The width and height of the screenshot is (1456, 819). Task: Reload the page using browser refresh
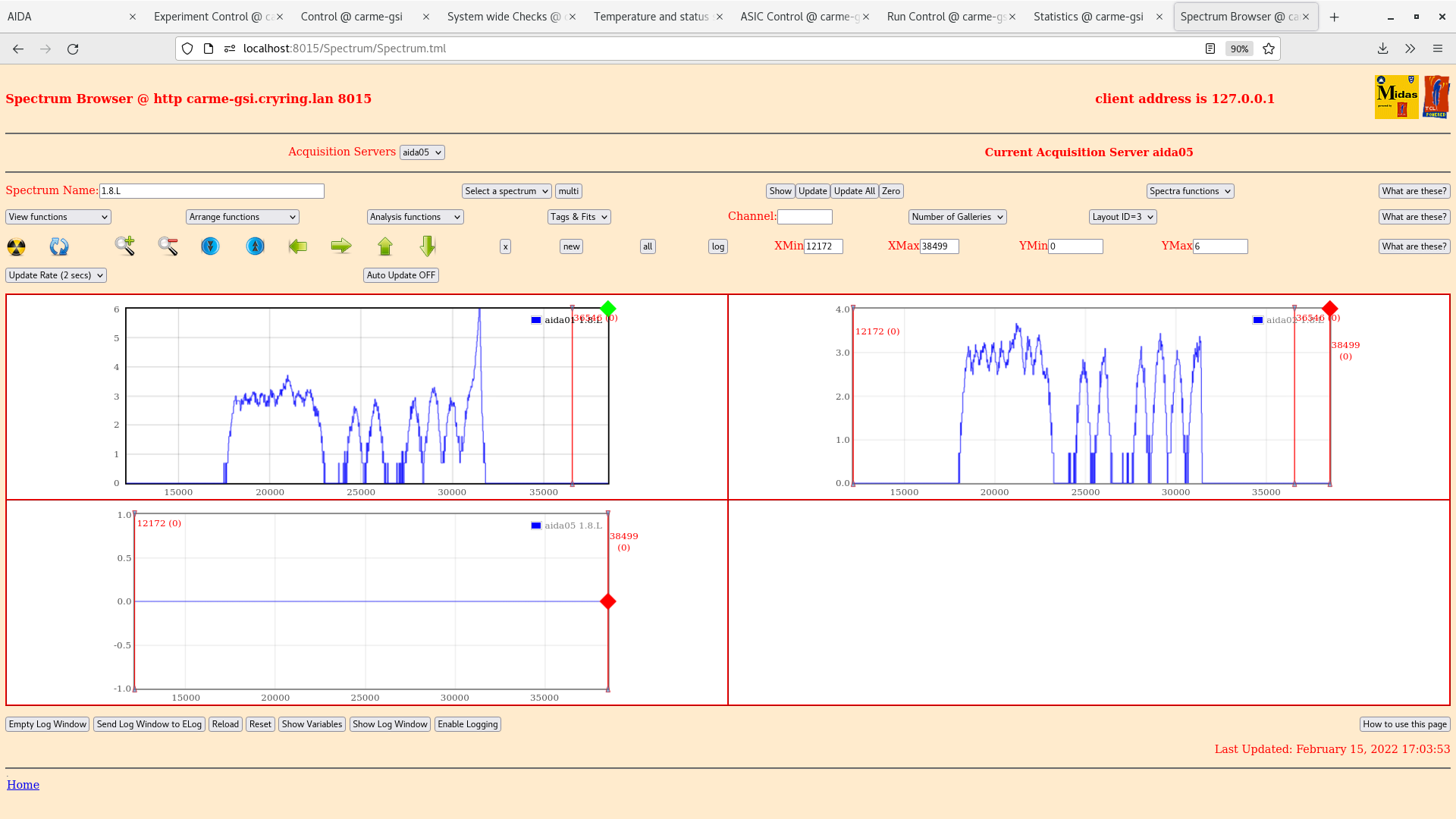[x=73, y=49]
